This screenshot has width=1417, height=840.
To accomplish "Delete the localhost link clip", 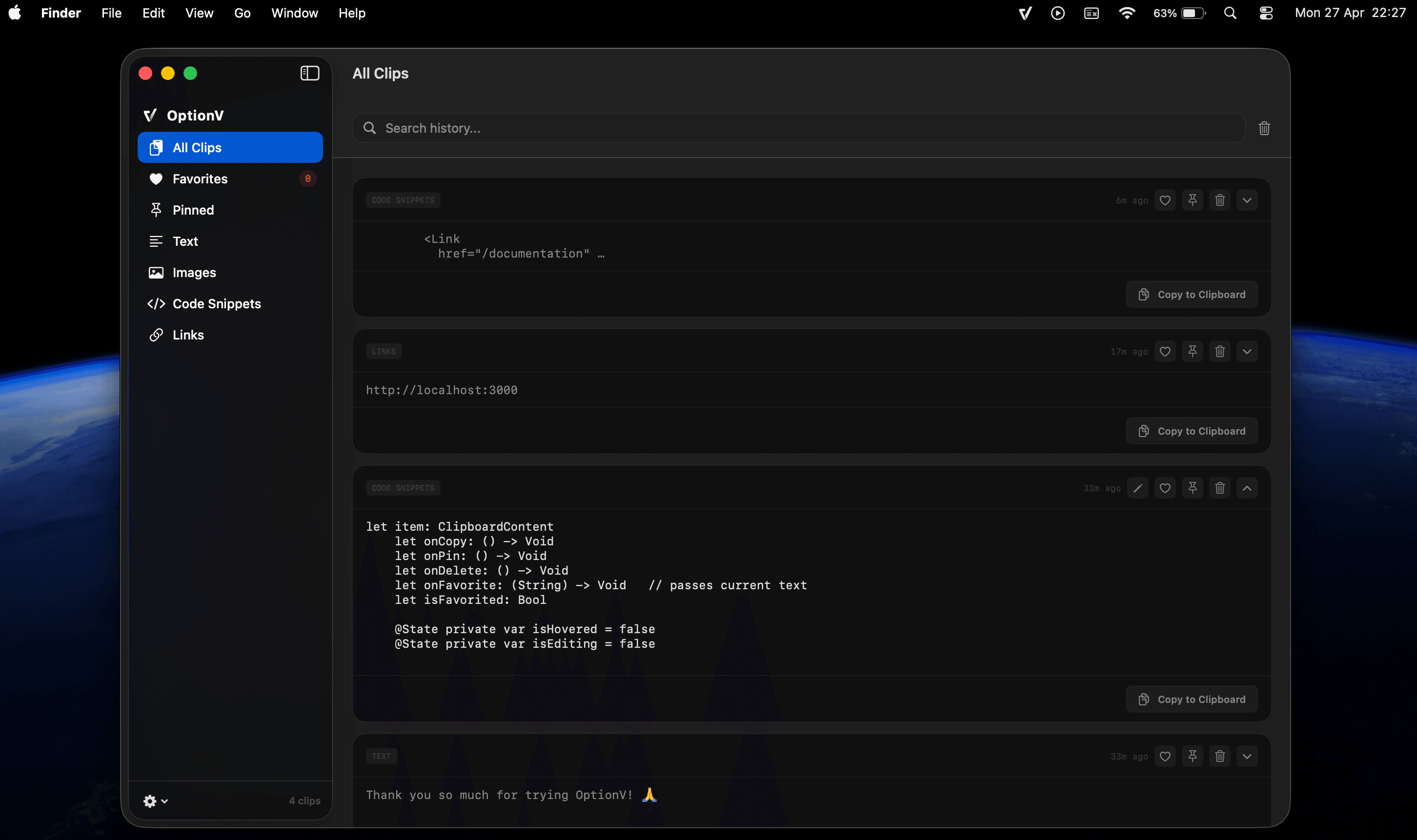I will click(x=1220, y=352).
